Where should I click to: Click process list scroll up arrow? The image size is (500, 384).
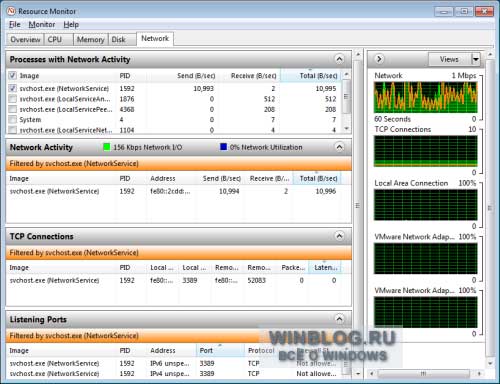click(346, 74)
